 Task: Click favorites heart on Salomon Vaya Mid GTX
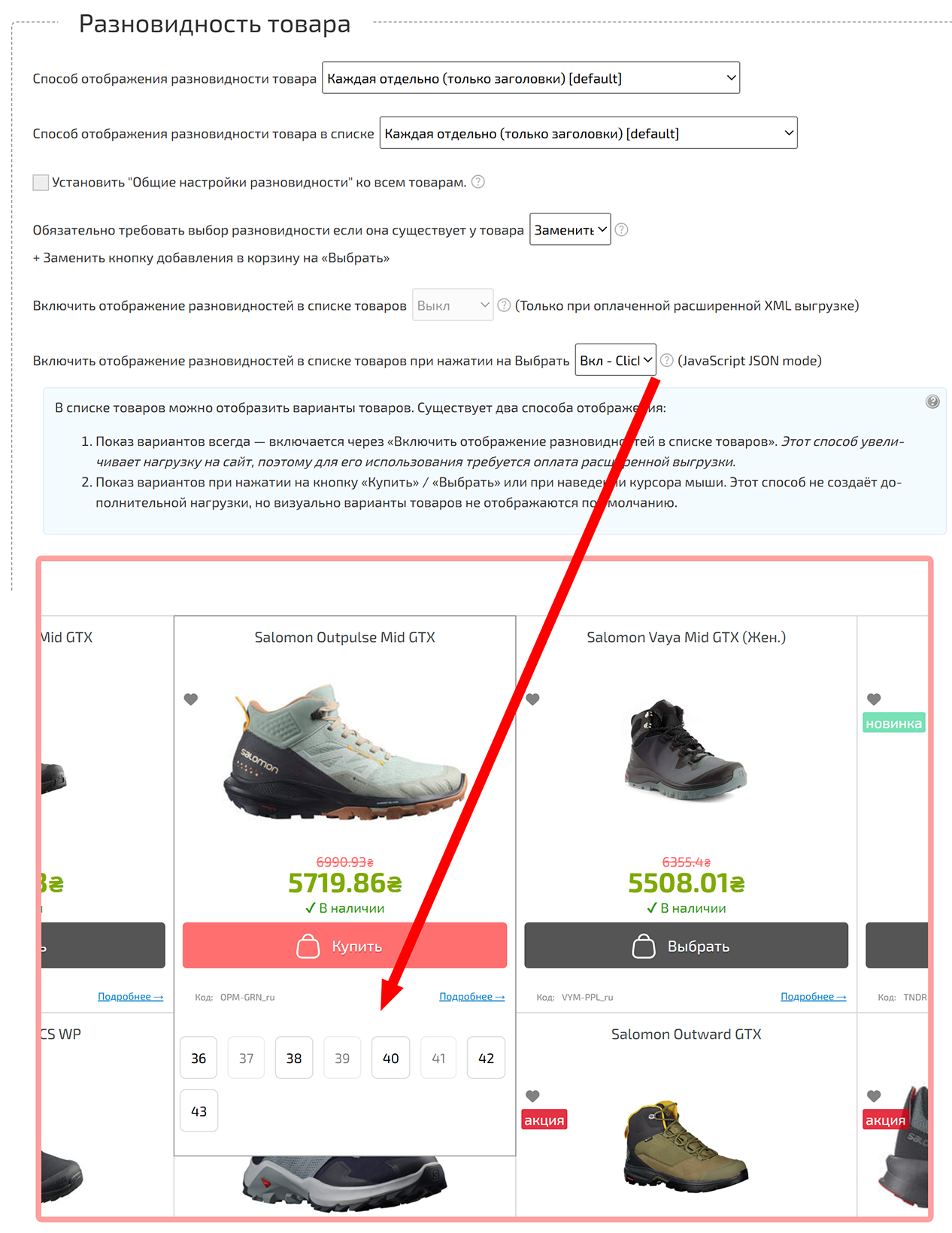tap(532, 699)
